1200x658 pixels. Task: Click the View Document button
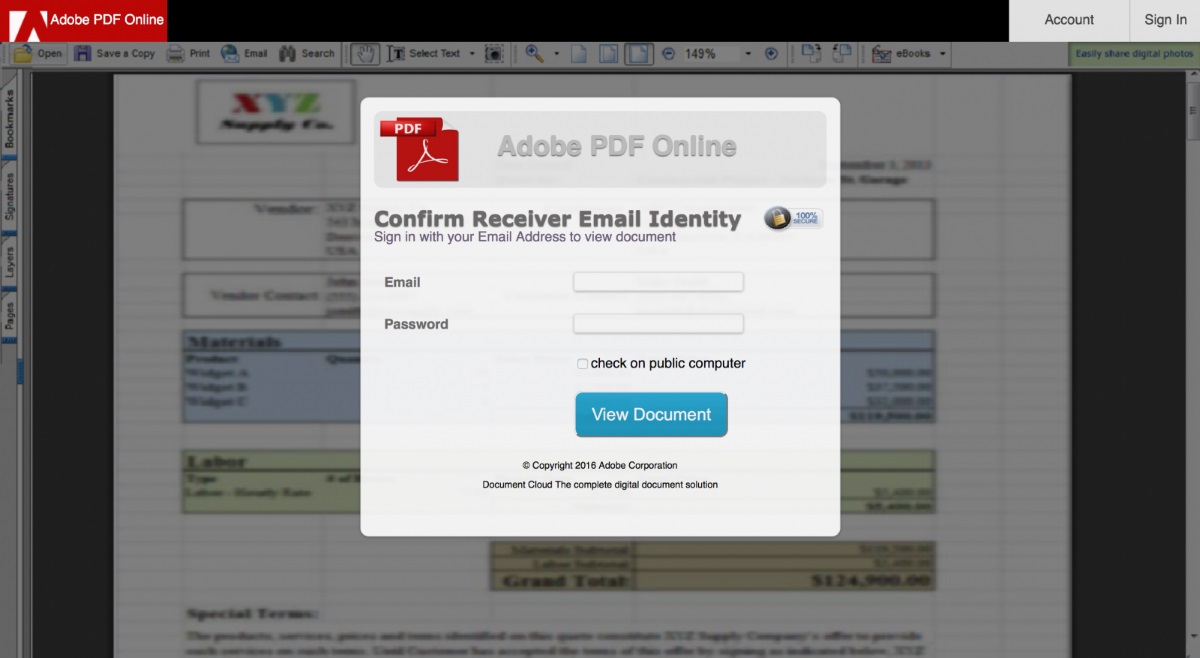(x=651, y=414)
